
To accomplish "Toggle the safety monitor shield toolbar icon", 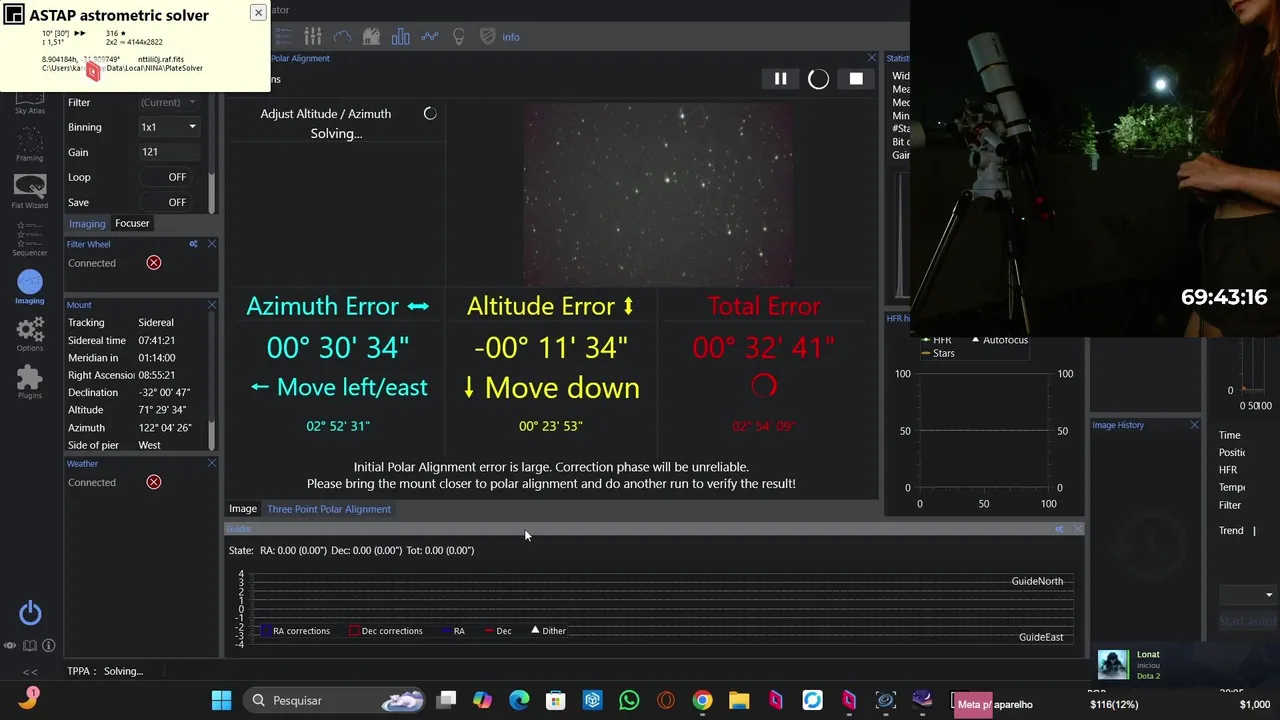I will (x=488, y=37).
